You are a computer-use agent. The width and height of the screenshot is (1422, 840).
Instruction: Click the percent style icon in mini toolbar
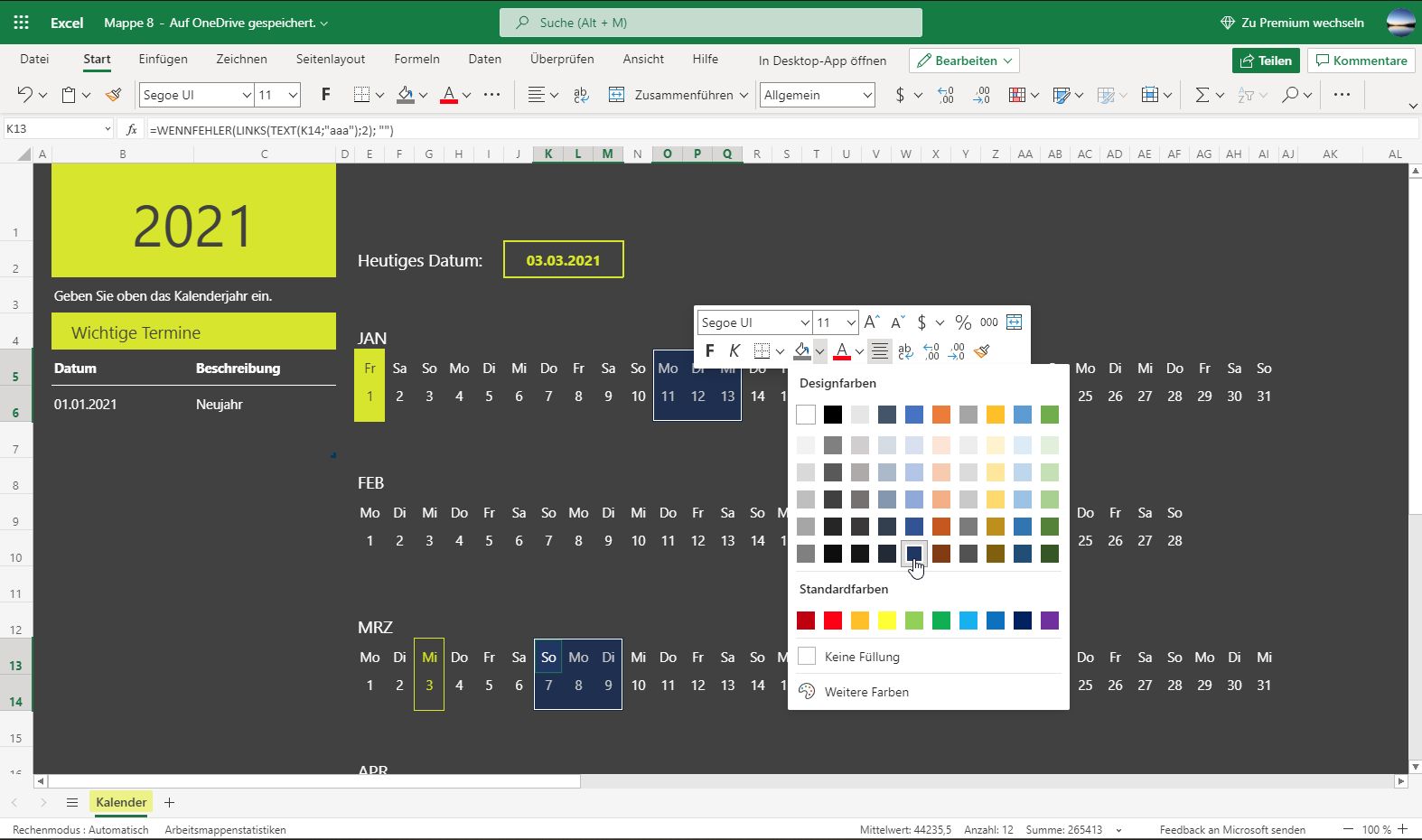point(963,322)
